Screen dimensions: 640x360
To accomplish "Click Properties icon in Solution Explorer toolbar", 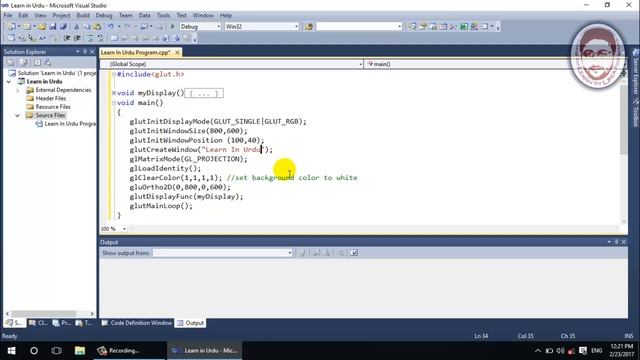I will coord(11,62).
